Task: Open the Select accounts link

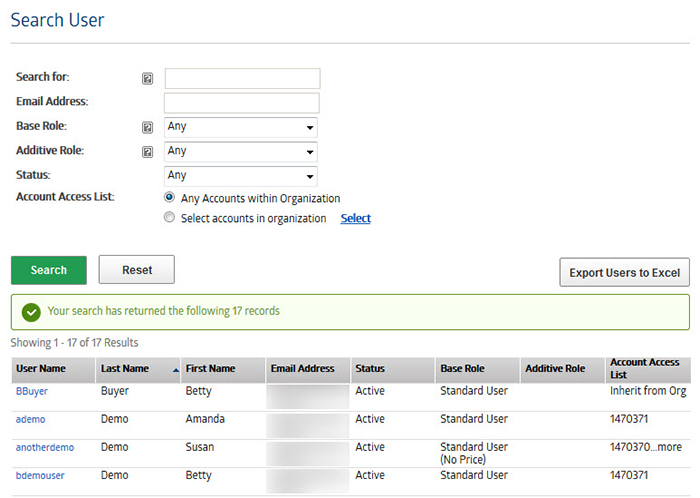Action: [356, 218]
